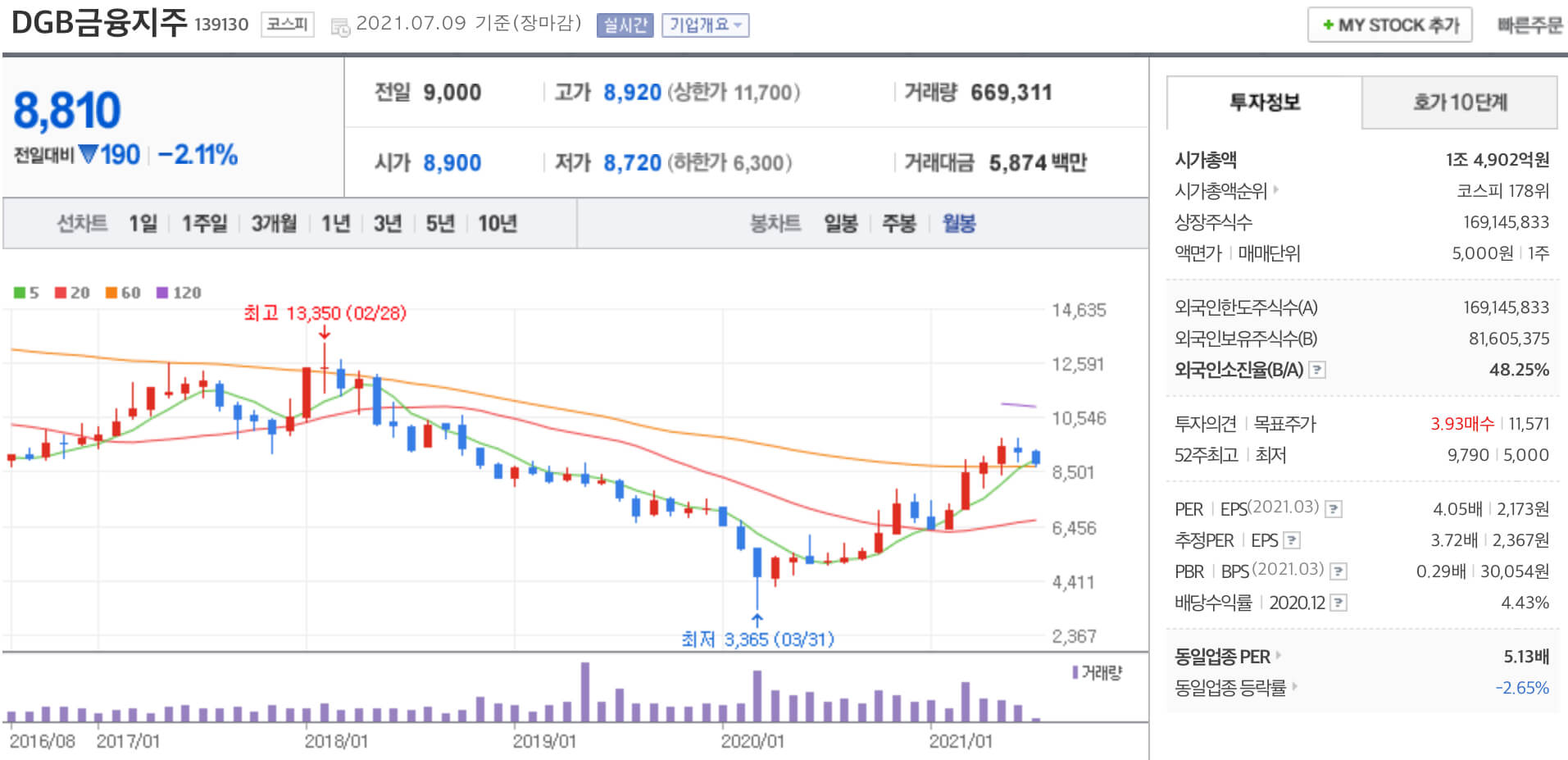
Task: Click the 외국인소진율 value 48.25%
Action: [1519, 370]
